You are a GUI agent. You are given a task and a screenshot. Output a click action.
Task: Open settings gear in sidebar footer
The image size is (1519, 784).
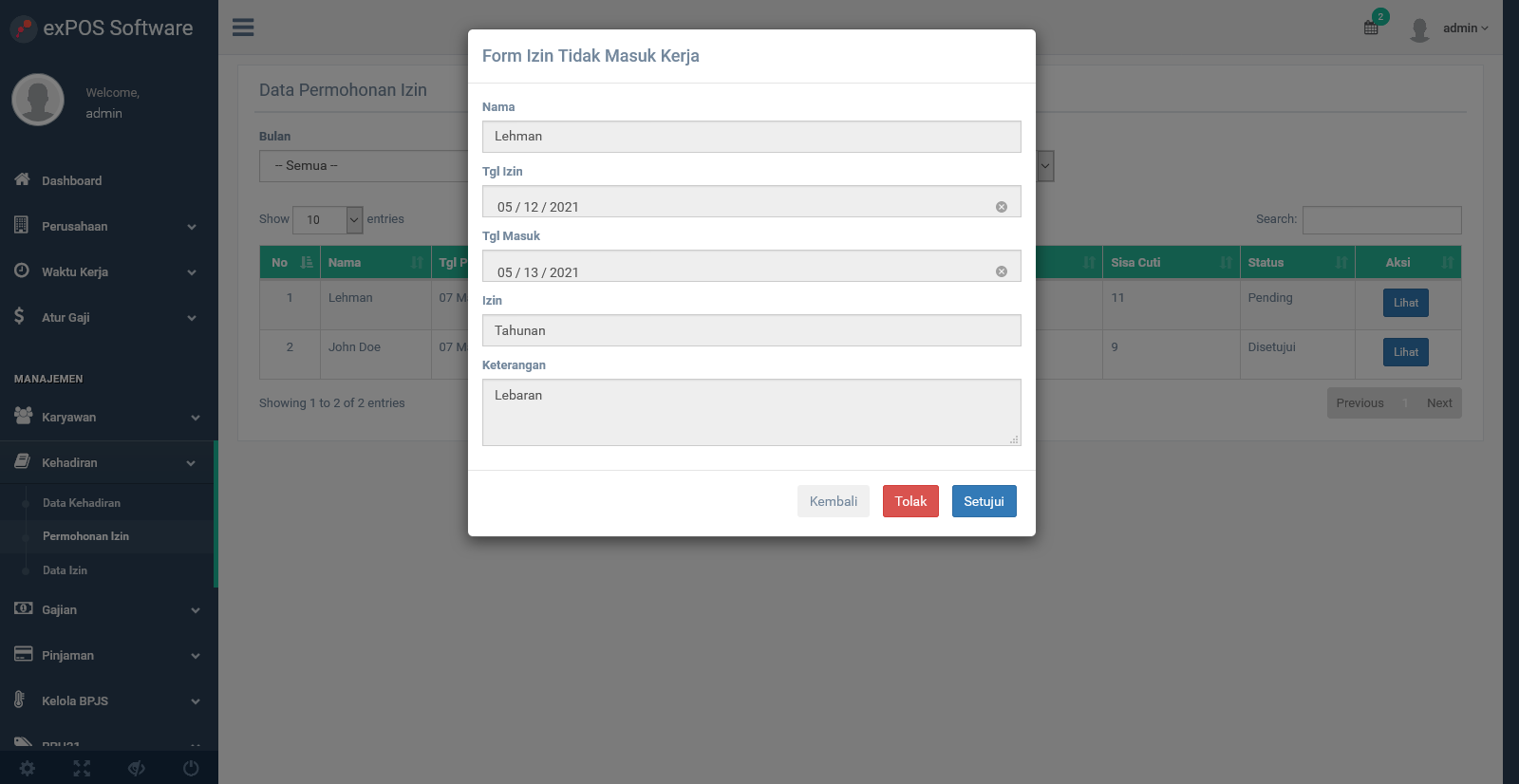pos(28,768)
